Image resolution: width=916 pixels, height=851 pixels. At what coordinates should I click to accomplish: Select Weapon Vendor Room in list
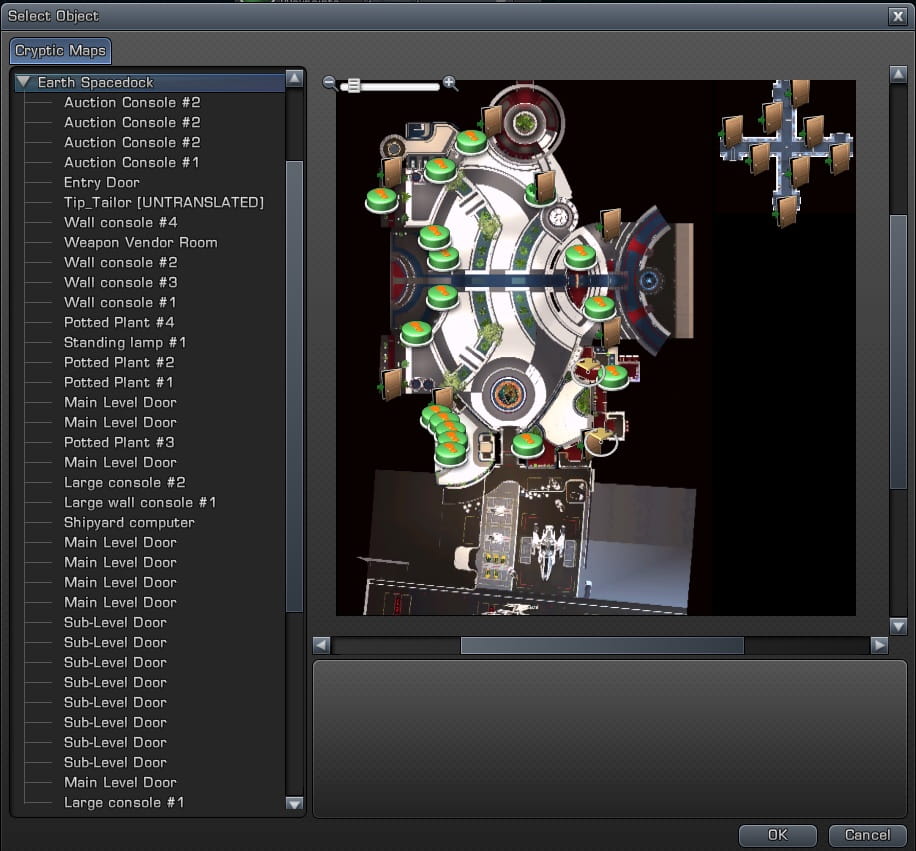click(x=140, y=242)
